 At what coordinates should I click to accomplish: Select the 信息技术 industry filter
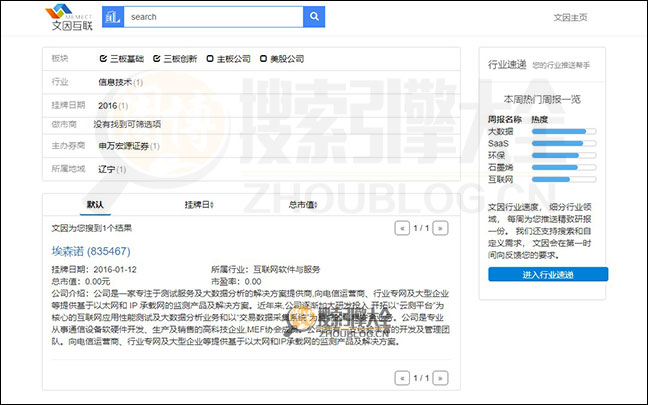tap(115, 82)
